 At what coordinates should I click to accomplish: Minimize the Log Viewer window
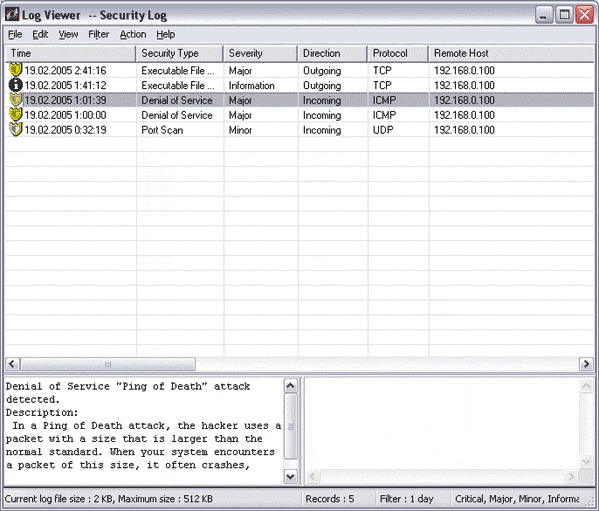(544, 15)
